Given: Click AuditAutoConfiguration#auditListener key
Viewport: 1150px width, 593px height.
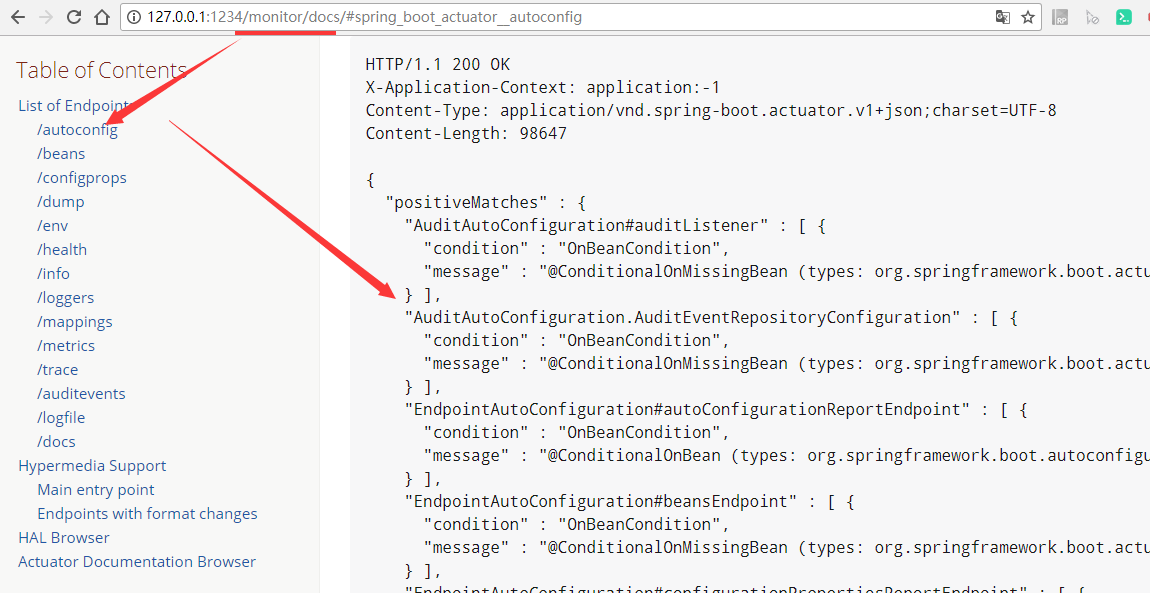Looking at the screenshot, I should (586, 225).
